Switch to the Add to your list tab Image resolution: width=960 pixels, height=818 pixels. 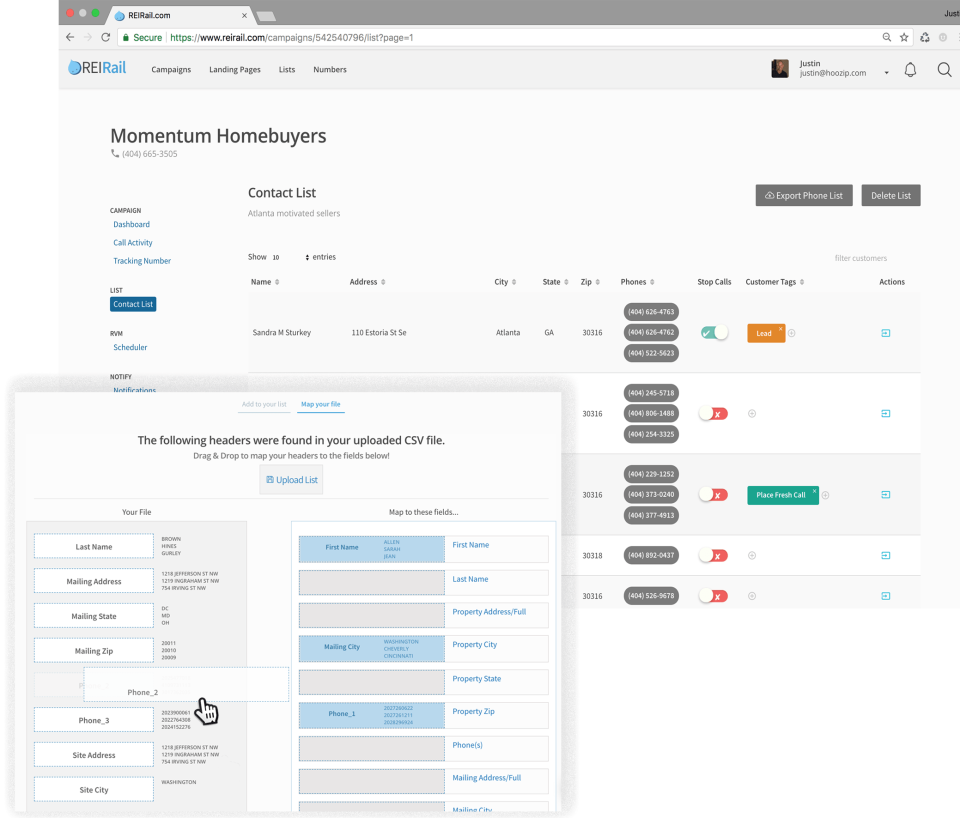point(264,405)
